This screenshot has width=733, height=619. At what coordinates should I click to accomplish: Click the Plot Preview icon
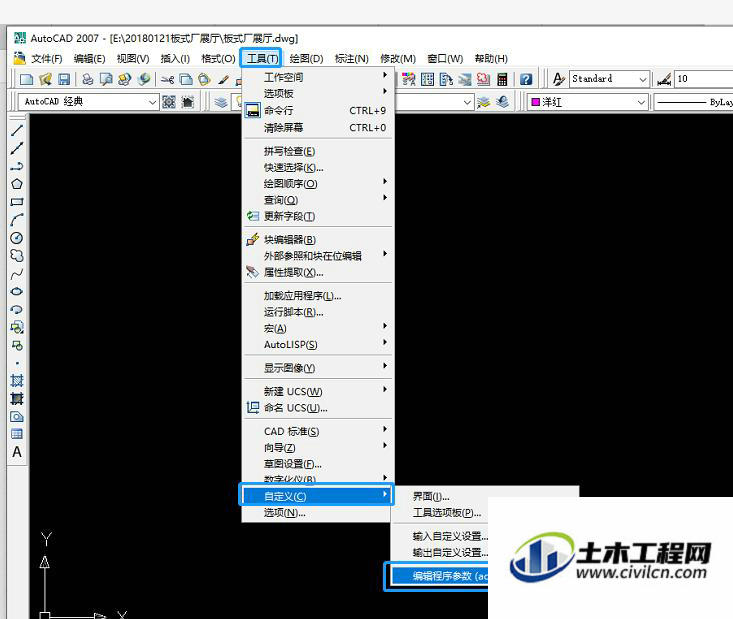[106, 79]
